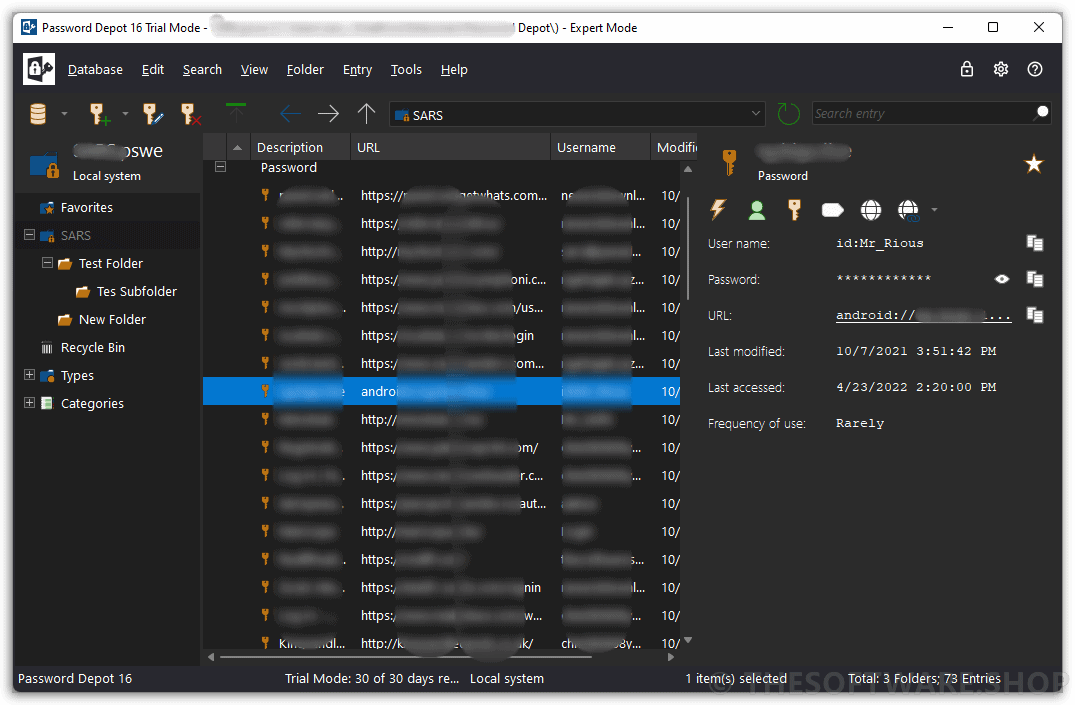Copy the URL to clipboard
This screenshot has height=705, width=1075.
point(1035,315)
